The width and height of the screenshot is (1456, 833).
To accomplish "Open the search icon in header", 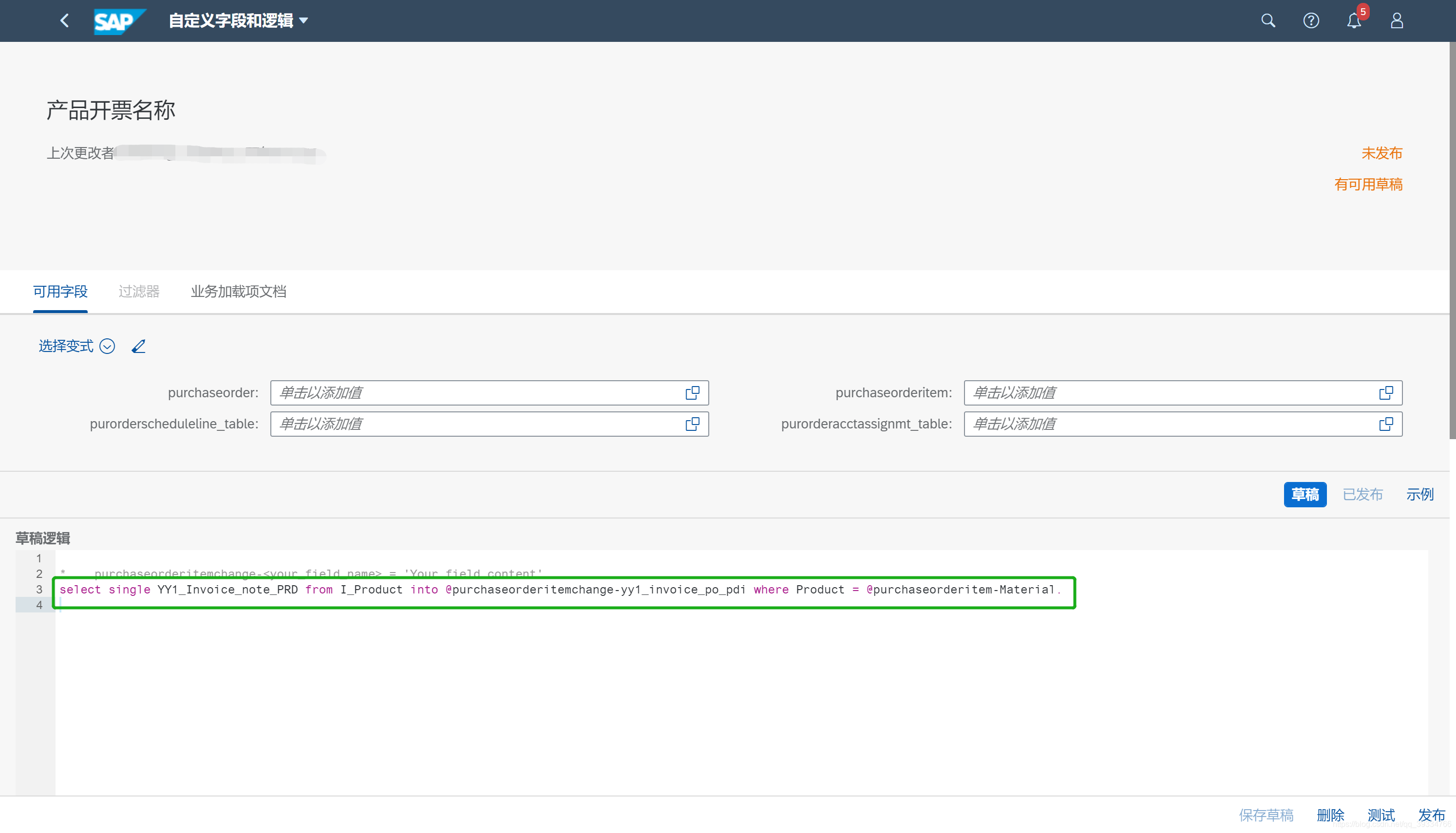I will click(1268, 21).
